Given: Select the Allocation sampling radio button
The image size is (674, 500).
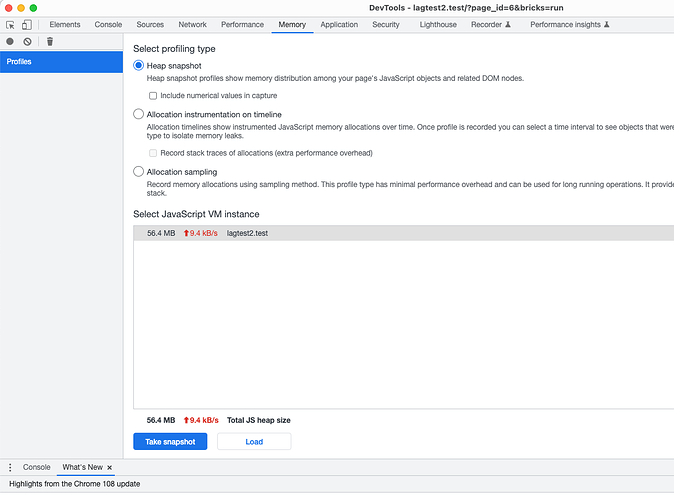Looking at the screenshot, I should point(139,172).
